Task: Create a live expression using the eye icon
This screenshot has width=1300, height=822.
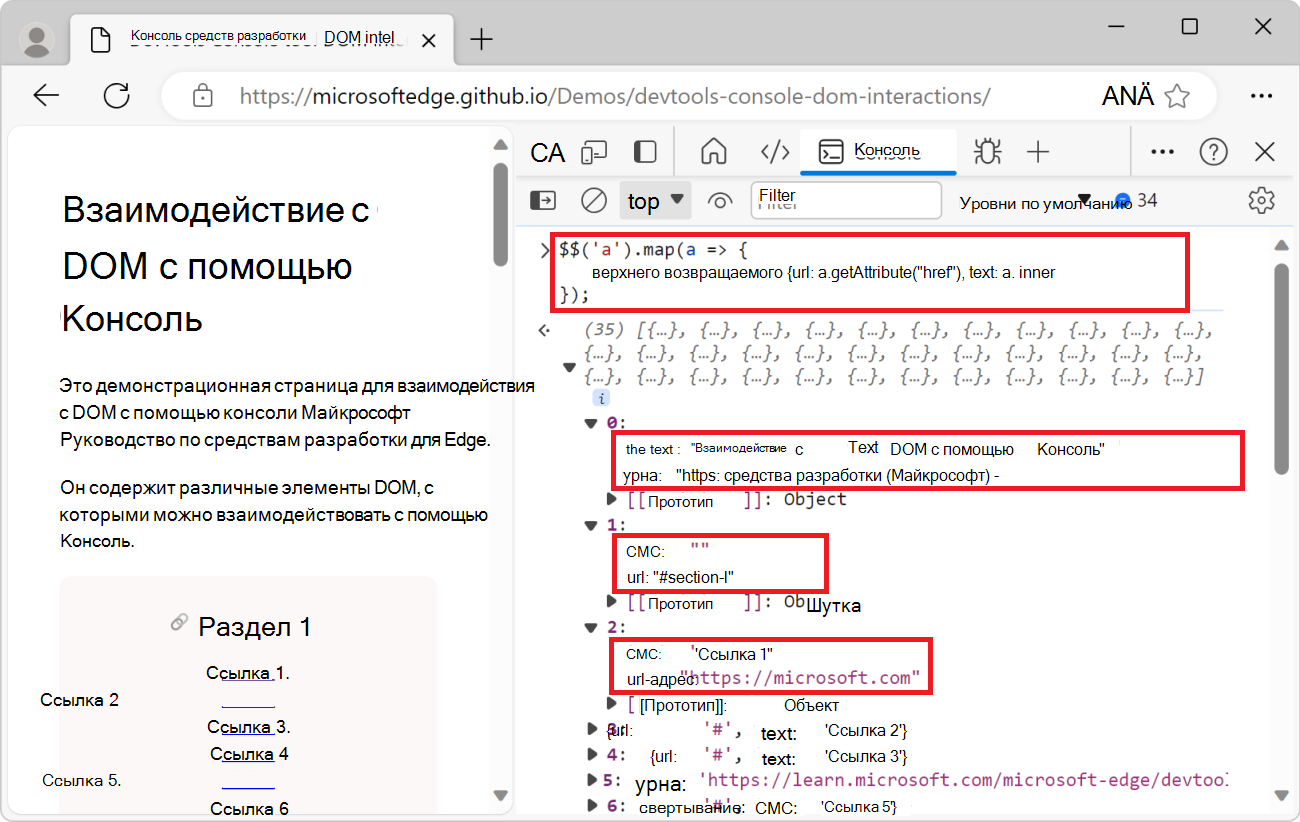Action: tap(720, 200)
